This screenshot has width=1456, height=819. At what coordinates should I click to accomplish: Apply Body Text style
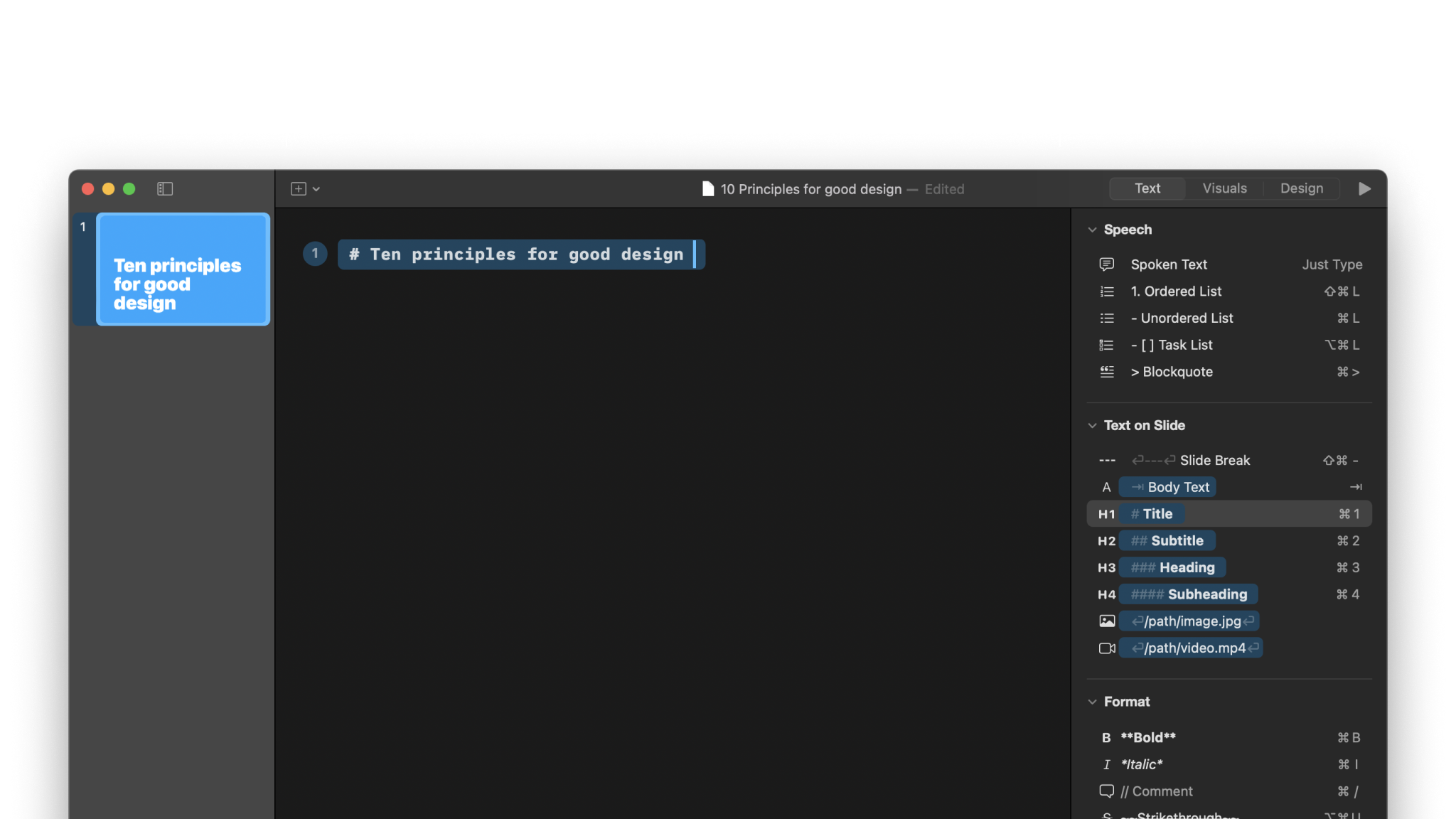tap(1229, 487)
